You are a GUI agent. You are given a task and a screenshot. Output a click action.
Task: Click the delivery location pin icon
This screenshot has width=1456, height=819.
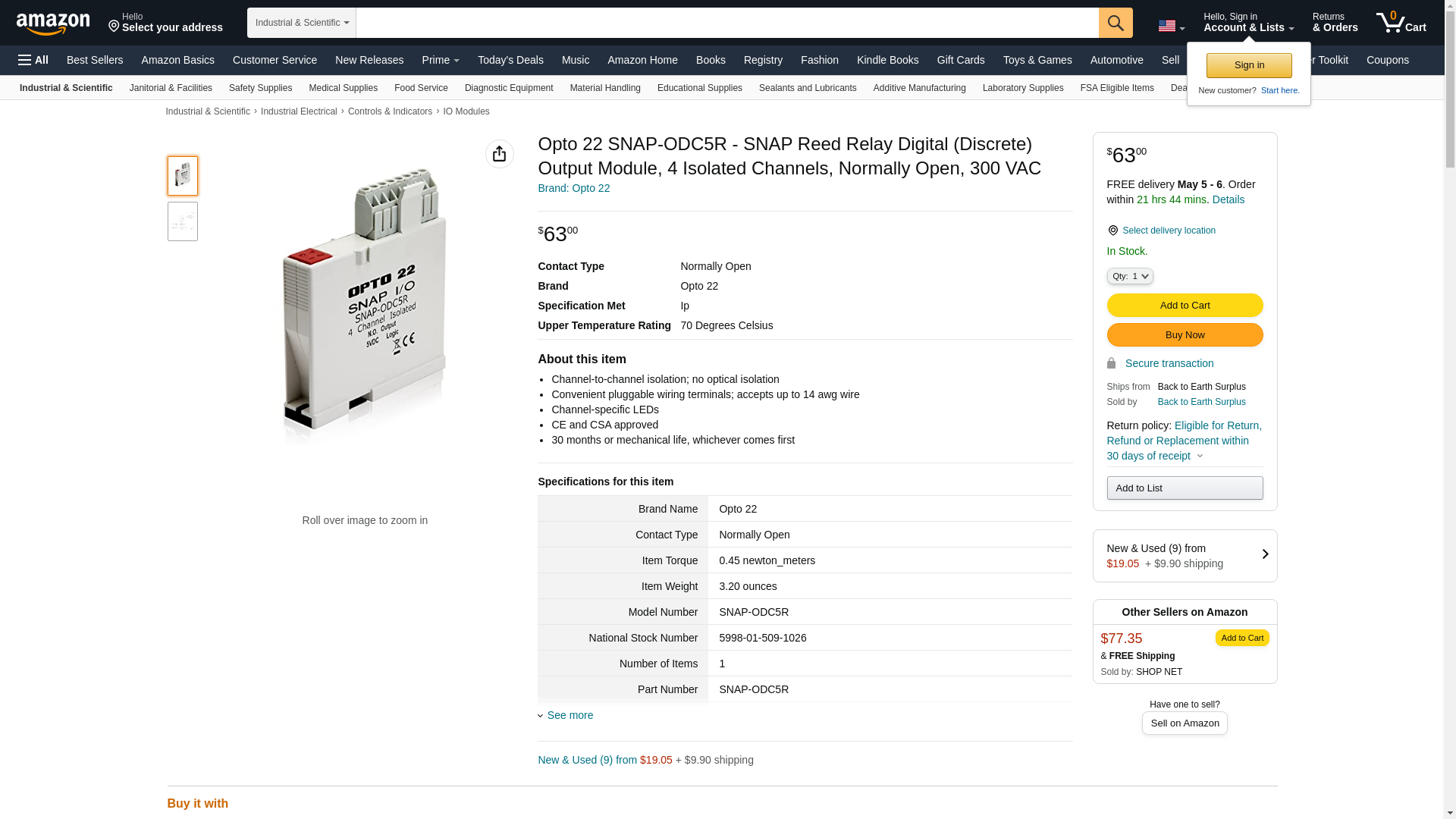(1112, 231)
